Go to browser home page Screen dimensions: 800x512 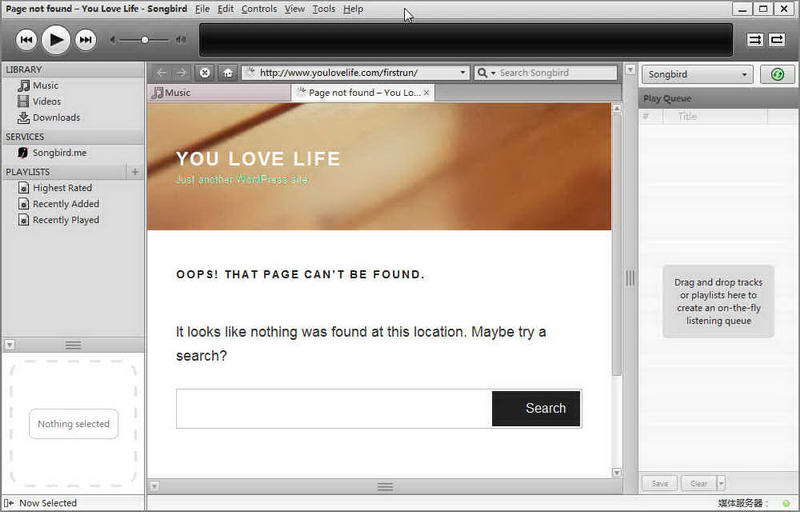click(228, 72)
